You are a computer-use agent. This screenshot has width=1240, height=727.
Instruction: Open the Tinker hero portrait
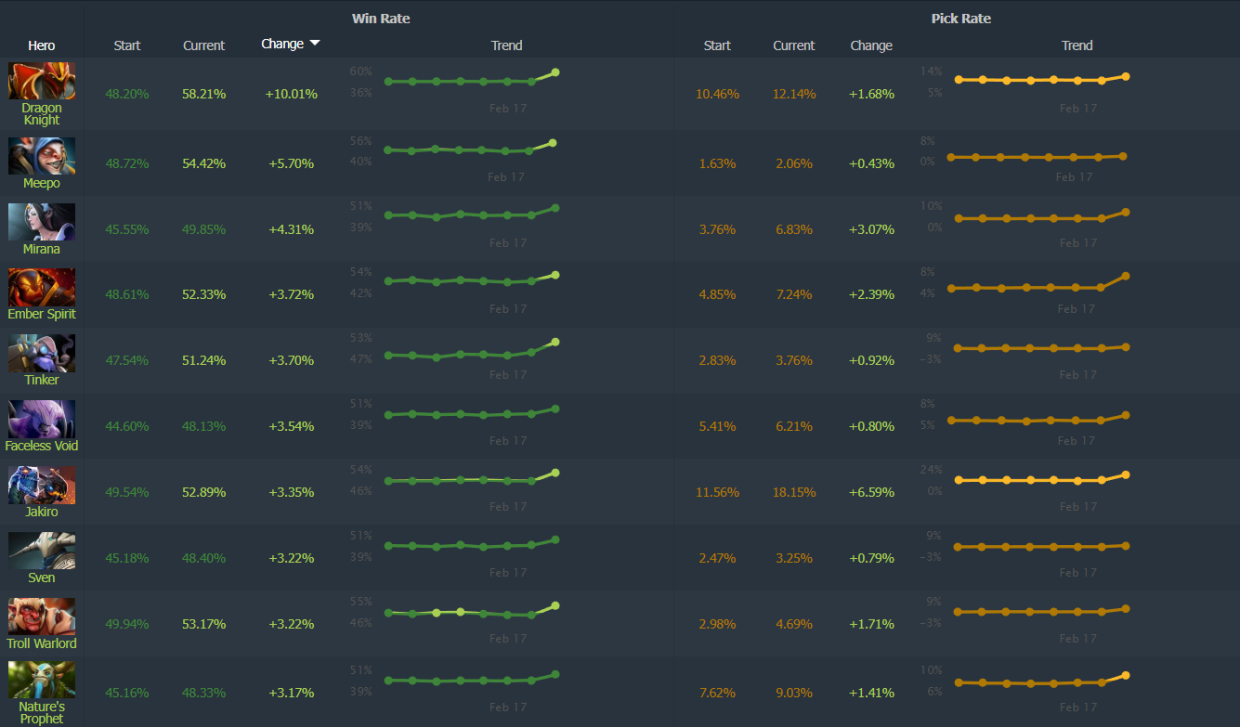point(41,354)
